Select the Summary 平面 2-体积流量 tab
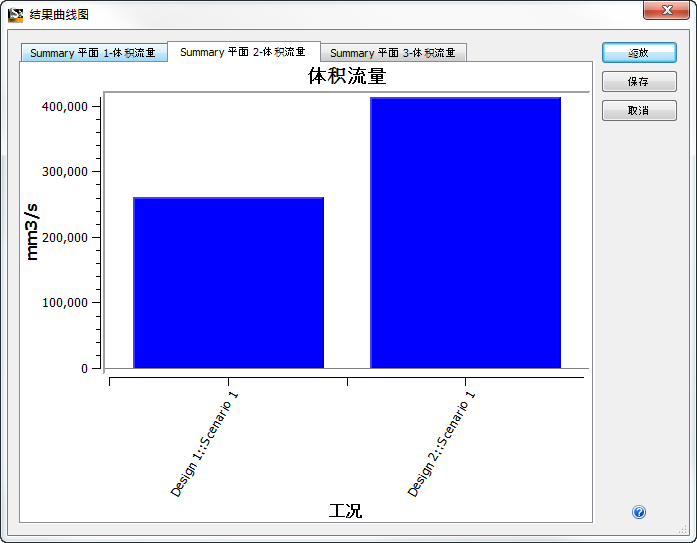The height and width of the screenshot is (543, 697). pos(243,52)
